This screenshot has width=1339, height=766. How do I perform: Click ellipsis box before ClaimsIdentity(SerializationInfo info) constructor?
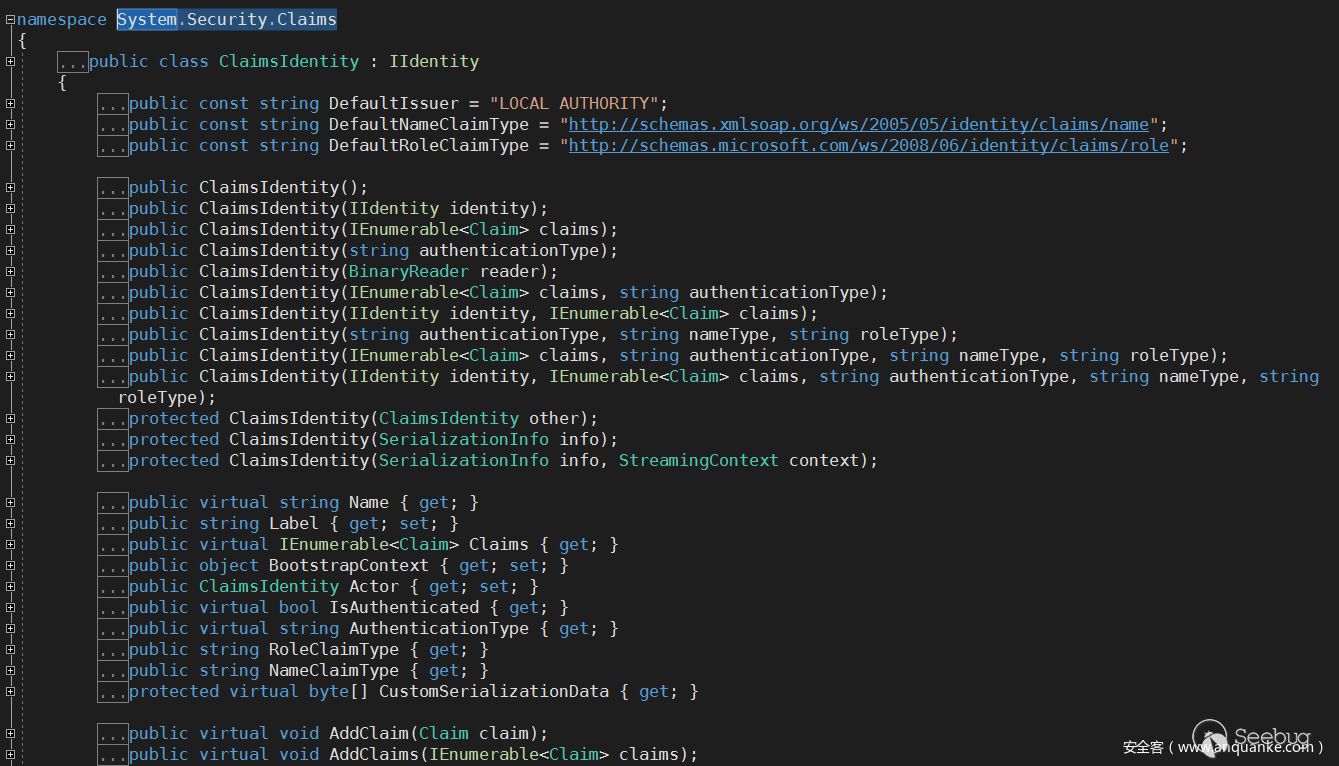pos(113,439)
